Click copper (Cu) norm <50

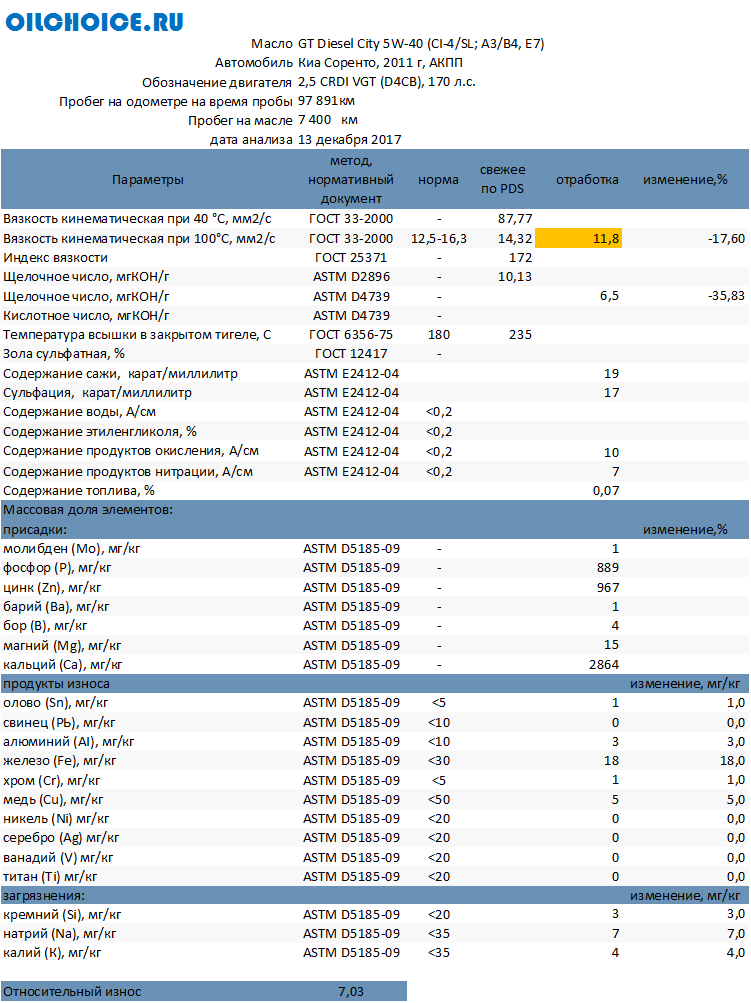(x=439, y=800)
